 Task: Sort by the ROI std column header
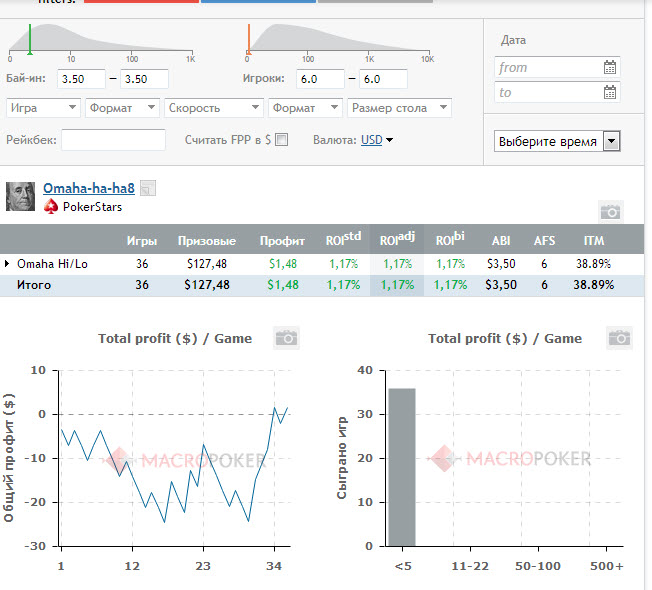tap(343, 239)
